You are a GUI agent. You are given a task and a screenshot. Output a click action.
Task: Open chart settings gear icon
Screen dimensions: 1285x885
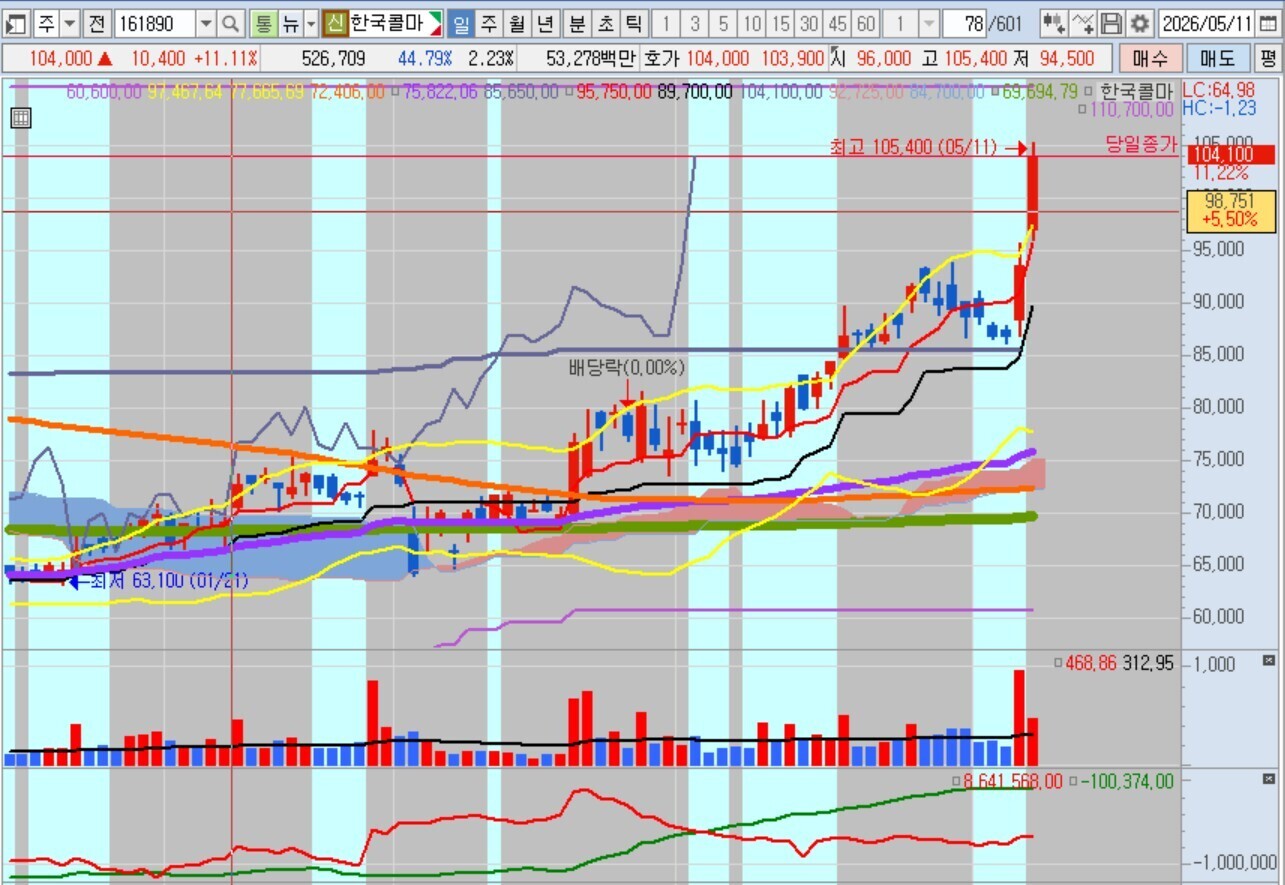pos(1140,23)
